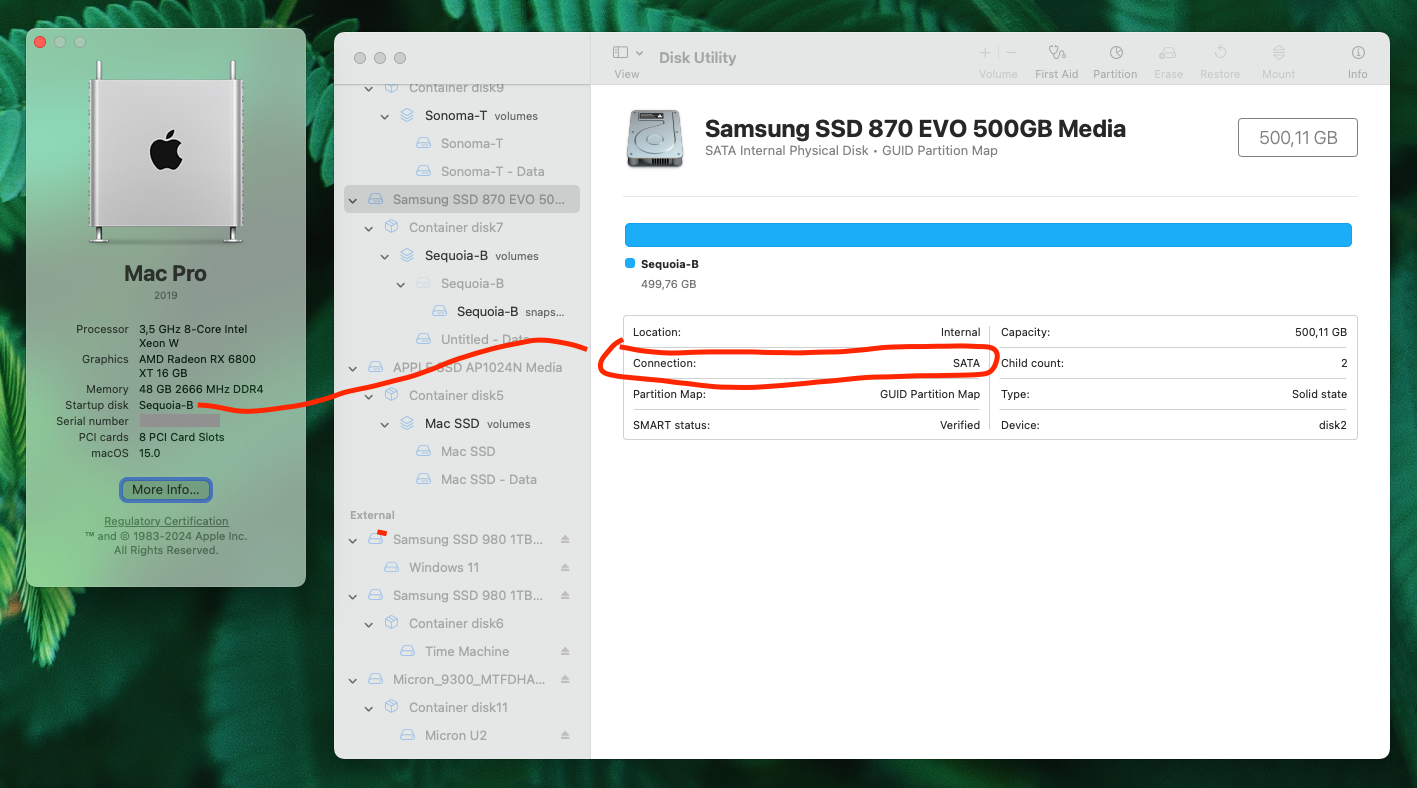The image size is (1417, 788).
Task: Open the view dropdown chevron next to sidebar icon
Action: point(640,53)
